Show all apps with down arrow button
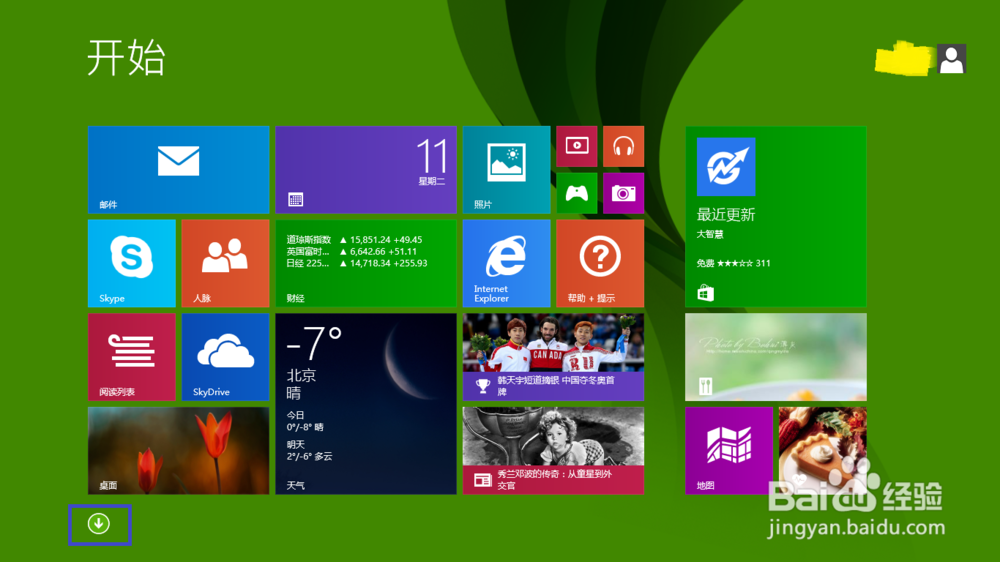 click(x=99, y=524)
